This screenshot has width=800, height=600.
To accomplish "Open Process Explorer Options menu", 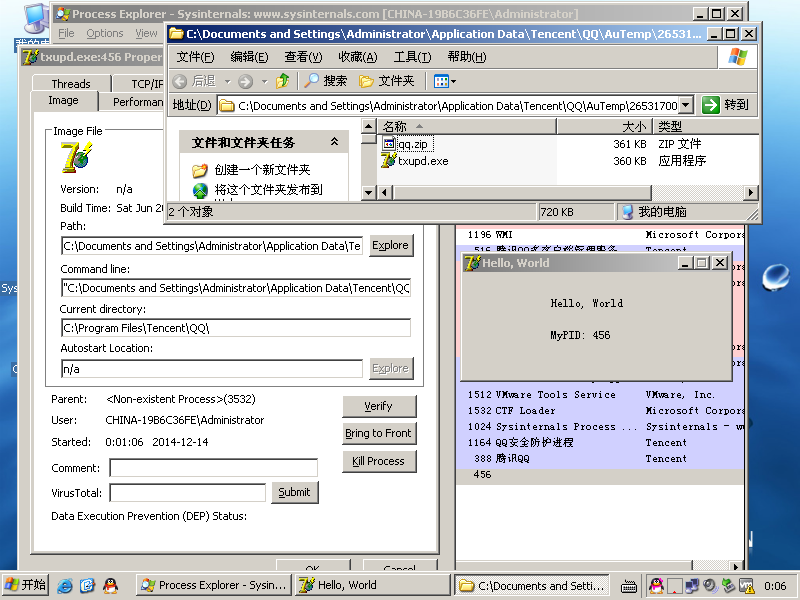I will 105,33.
